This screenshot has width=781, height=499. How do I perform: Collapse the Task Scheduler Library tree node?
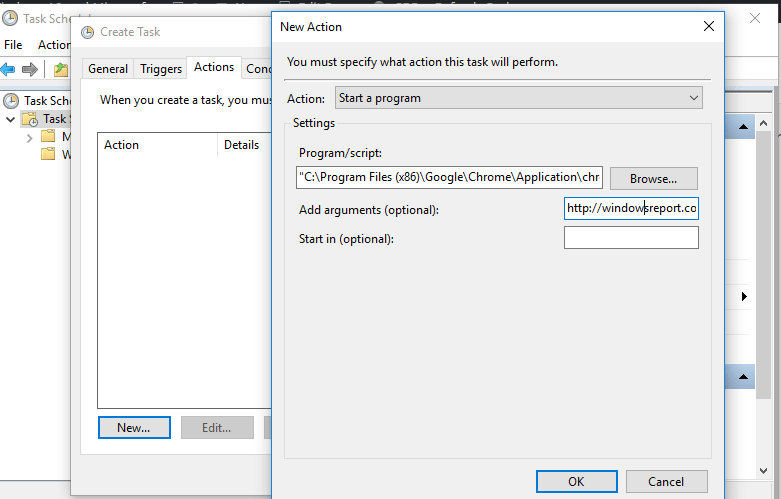coord(11,119)
